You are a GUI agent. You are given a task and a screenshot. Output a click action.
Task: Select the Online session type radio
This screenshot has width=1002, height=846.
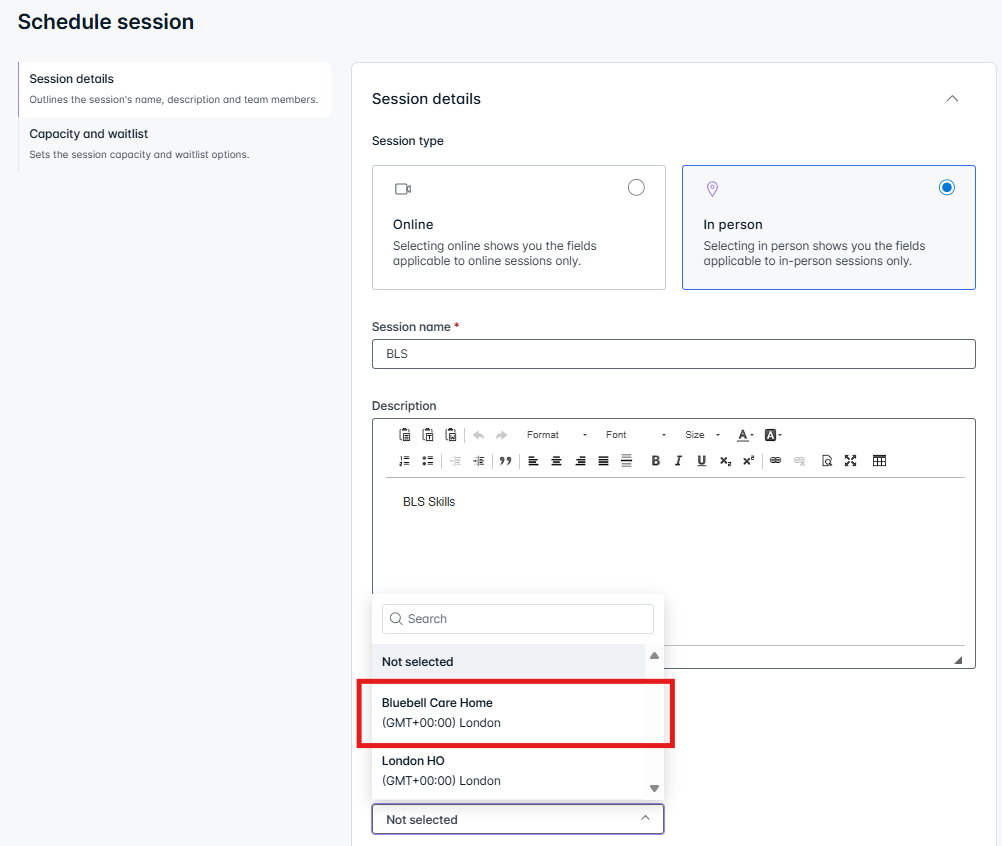tap(636, 188)
